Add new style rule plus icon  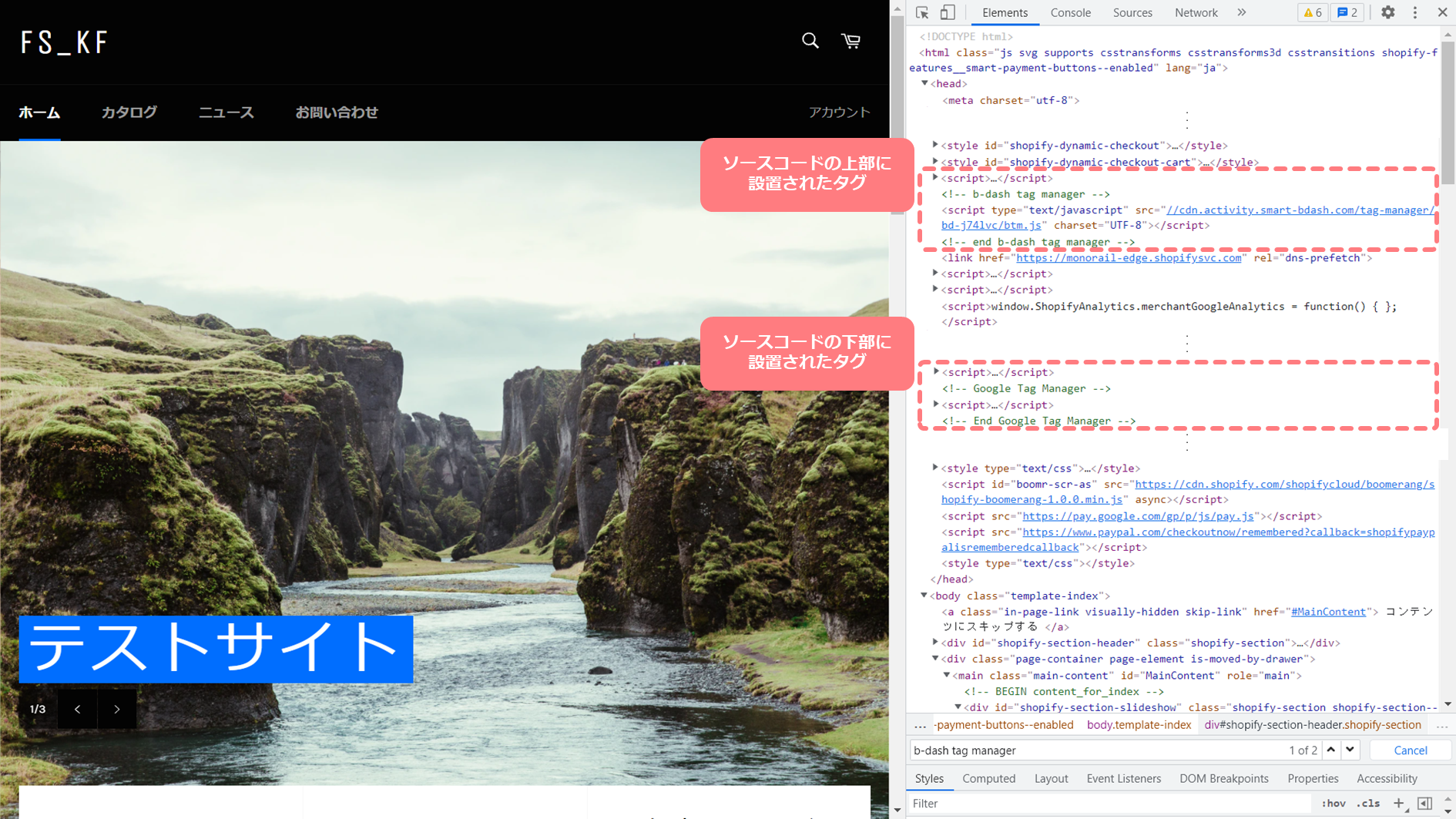pyautogui.click(x=1399, y=803)
